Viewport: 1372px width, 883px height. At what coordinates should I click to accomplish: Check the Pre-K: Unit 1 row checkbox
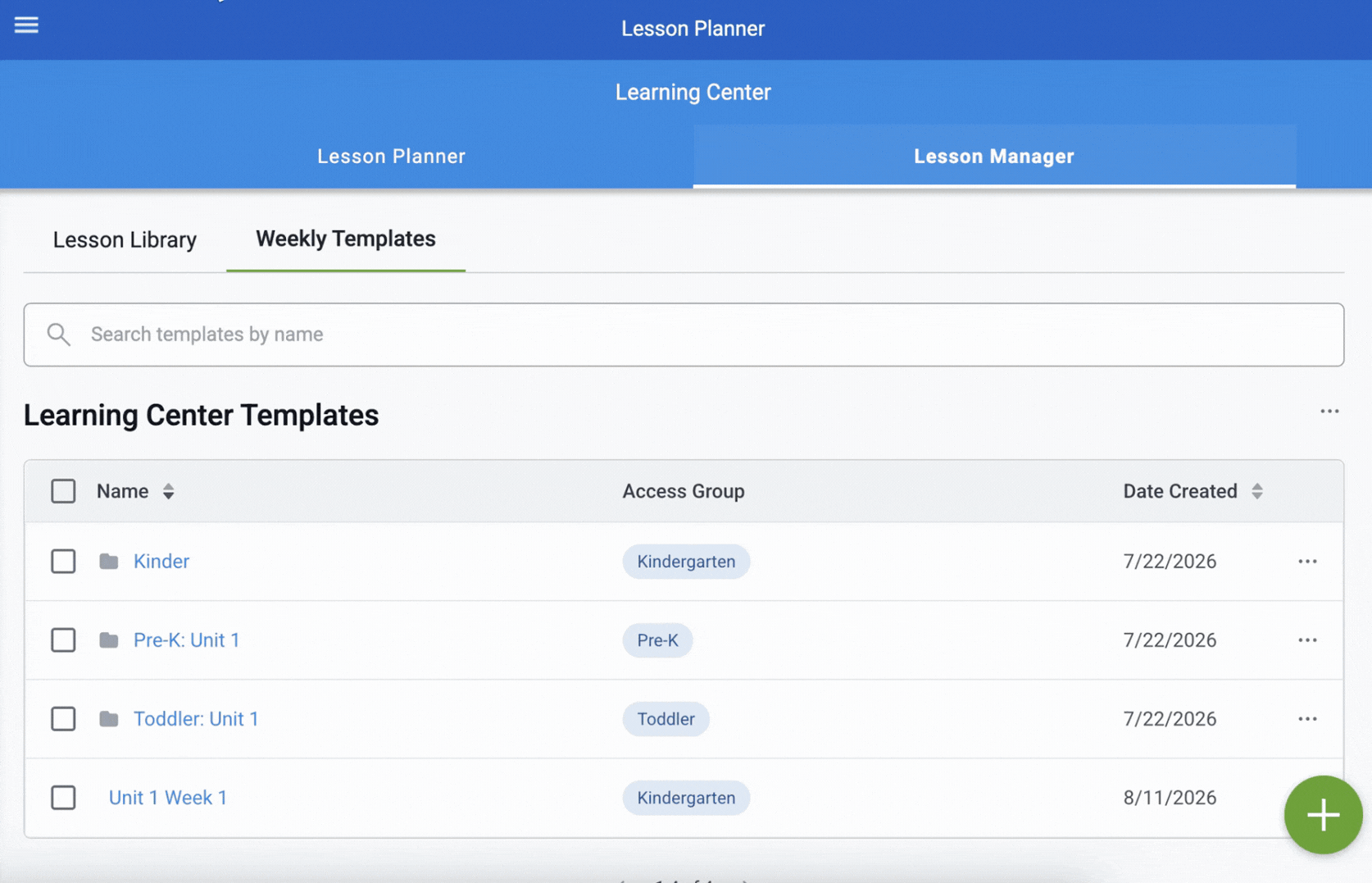tap(63, 640)
